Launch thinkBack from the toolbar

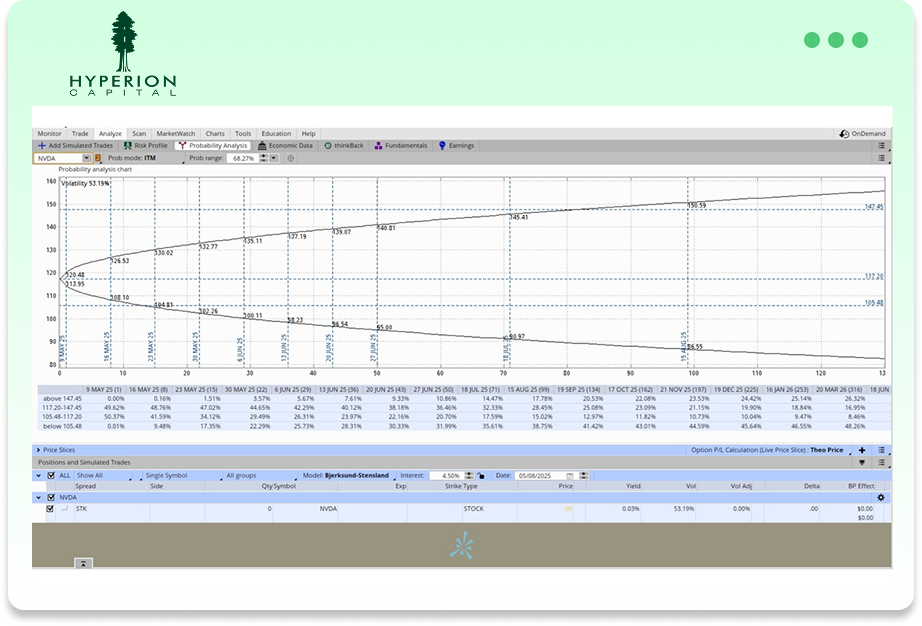tap(346, 146)
